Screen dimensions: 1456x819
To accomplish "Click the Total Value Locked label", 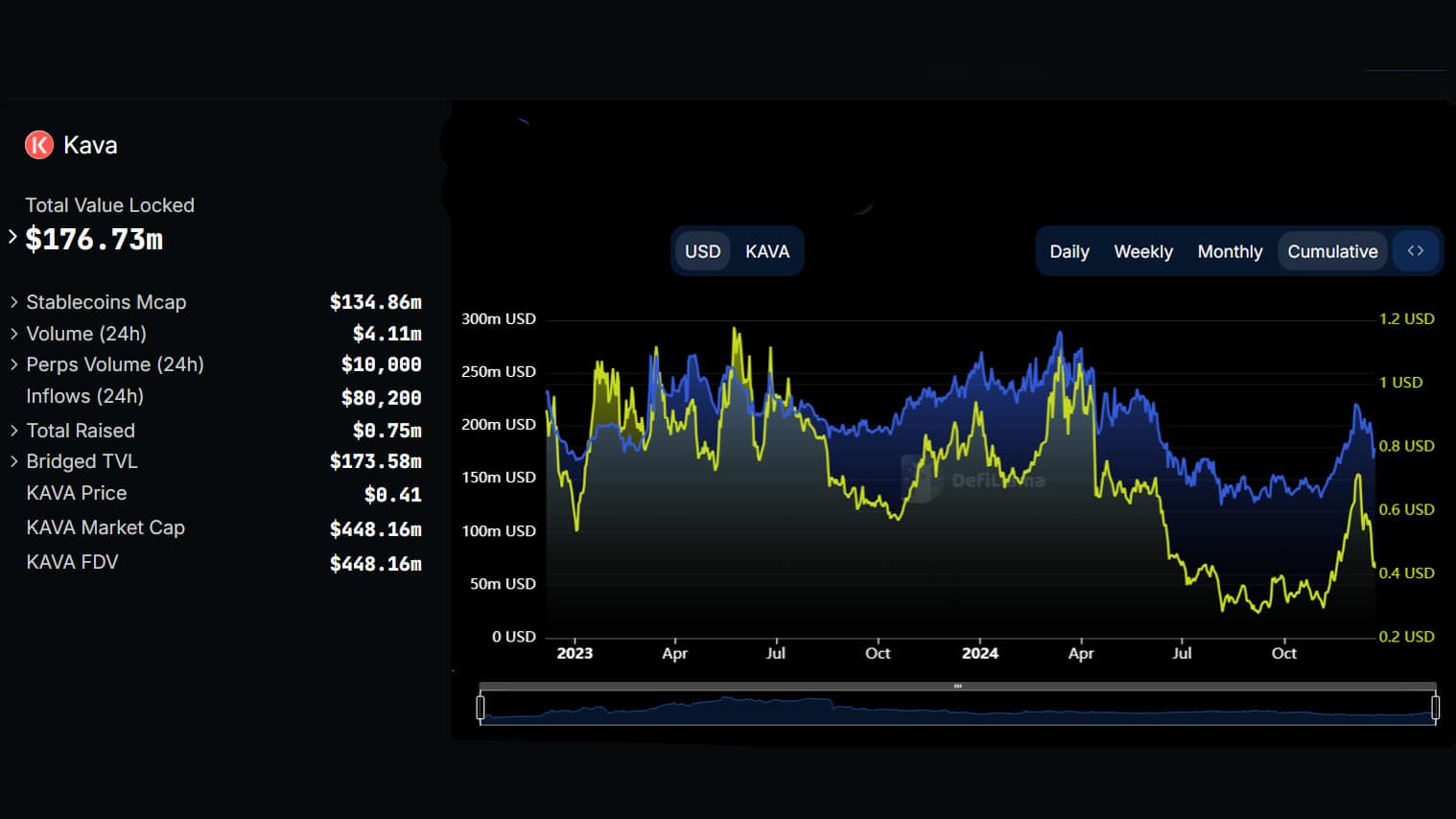I will pyautogui.click(x=109, y=205).
